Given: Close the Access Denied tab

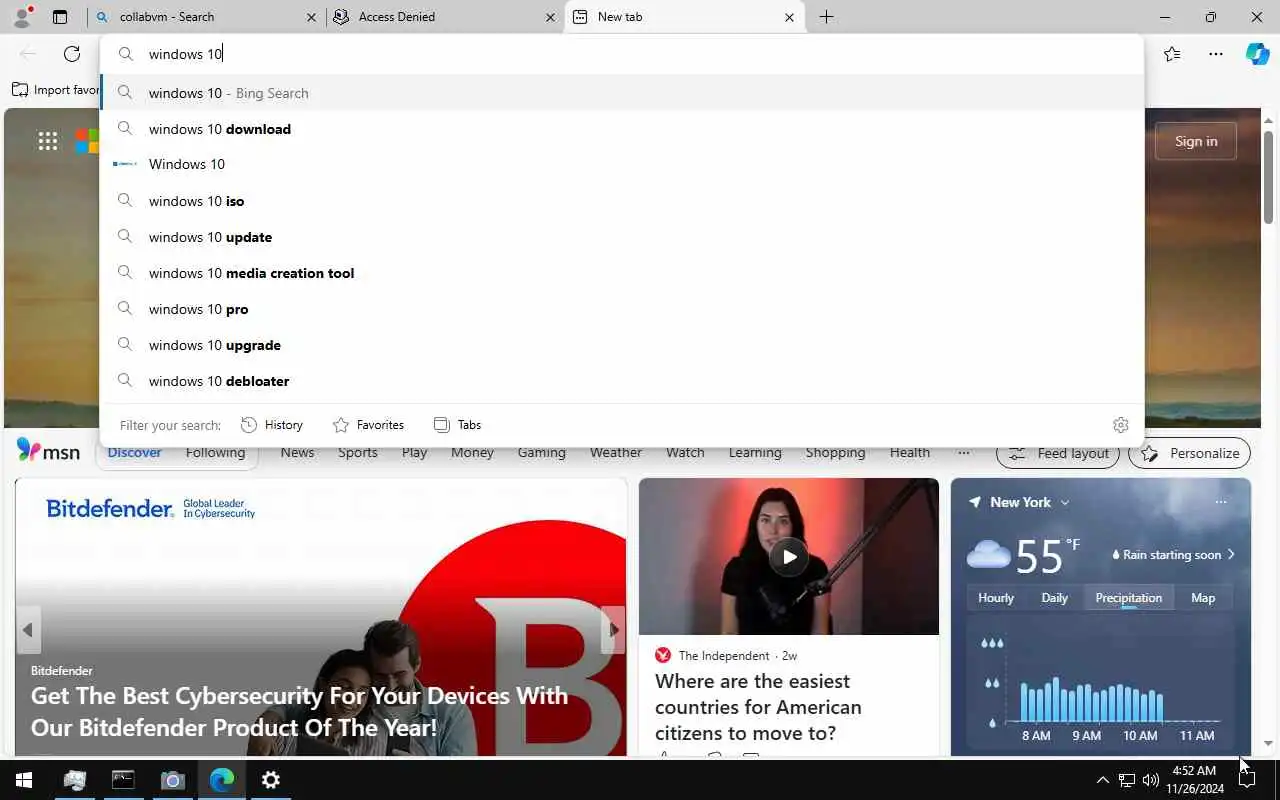Looking at the screenshot, I should tap(550, 17).
